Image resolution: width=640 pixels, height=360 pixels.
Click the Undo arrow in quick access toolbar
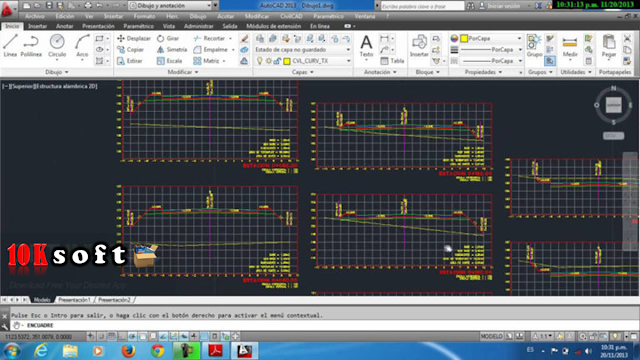pyautogui.click(x=99, y=6)
